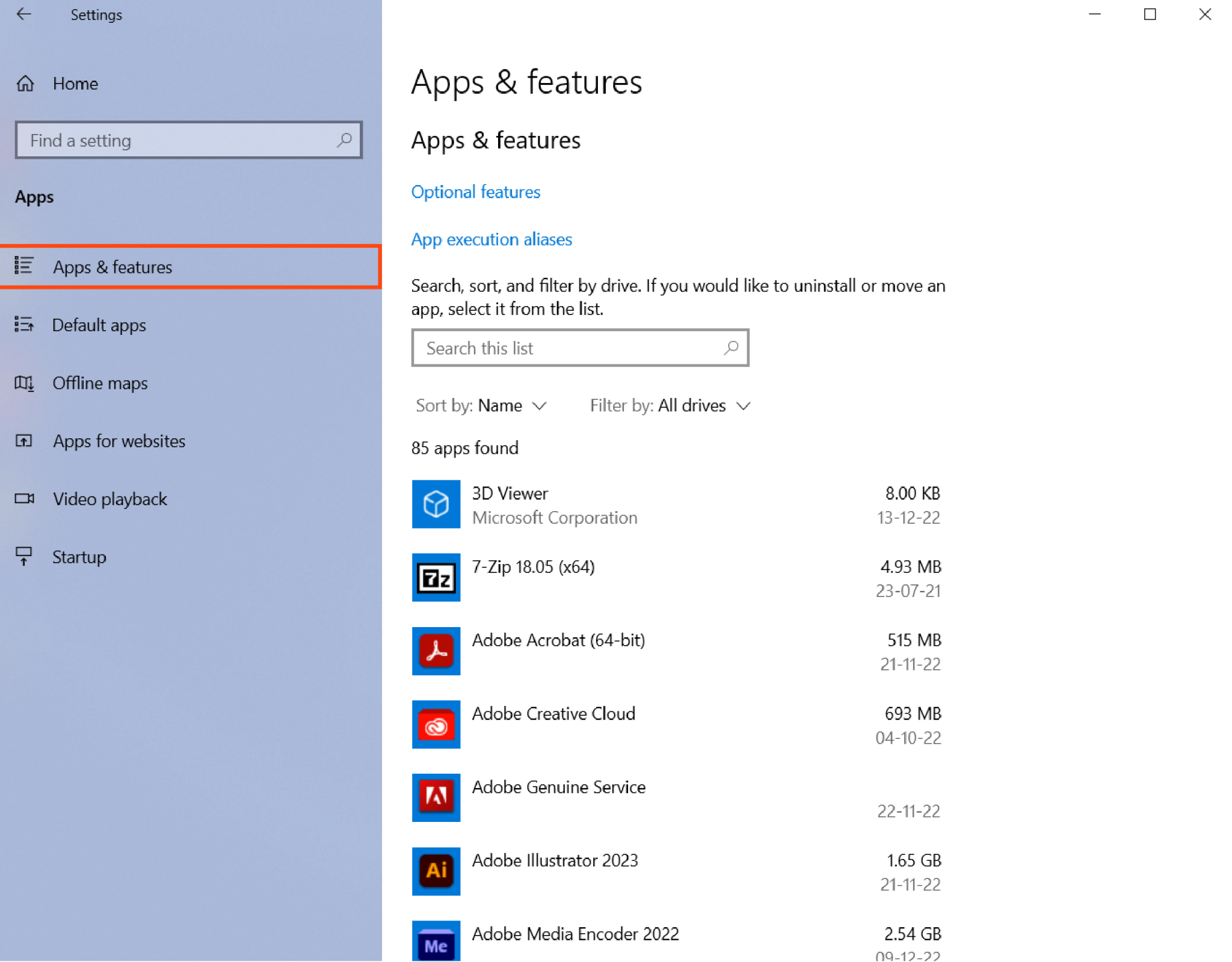Image resolution: width=1232 pixels, height=962 pixels.
Task: Open the Default apps section
Action: (x=99, y=325)
